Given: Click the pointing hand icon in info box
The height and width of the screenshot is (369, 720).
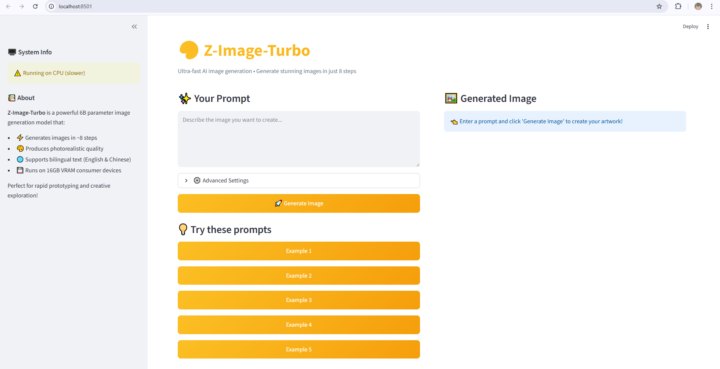Looking at the screenshot, I should pyautogui.click(x=454, y=122).
